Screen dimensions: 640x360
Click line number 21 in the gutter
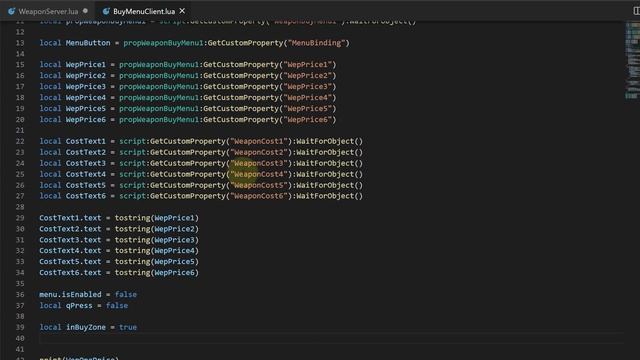[x=20, y=130]
